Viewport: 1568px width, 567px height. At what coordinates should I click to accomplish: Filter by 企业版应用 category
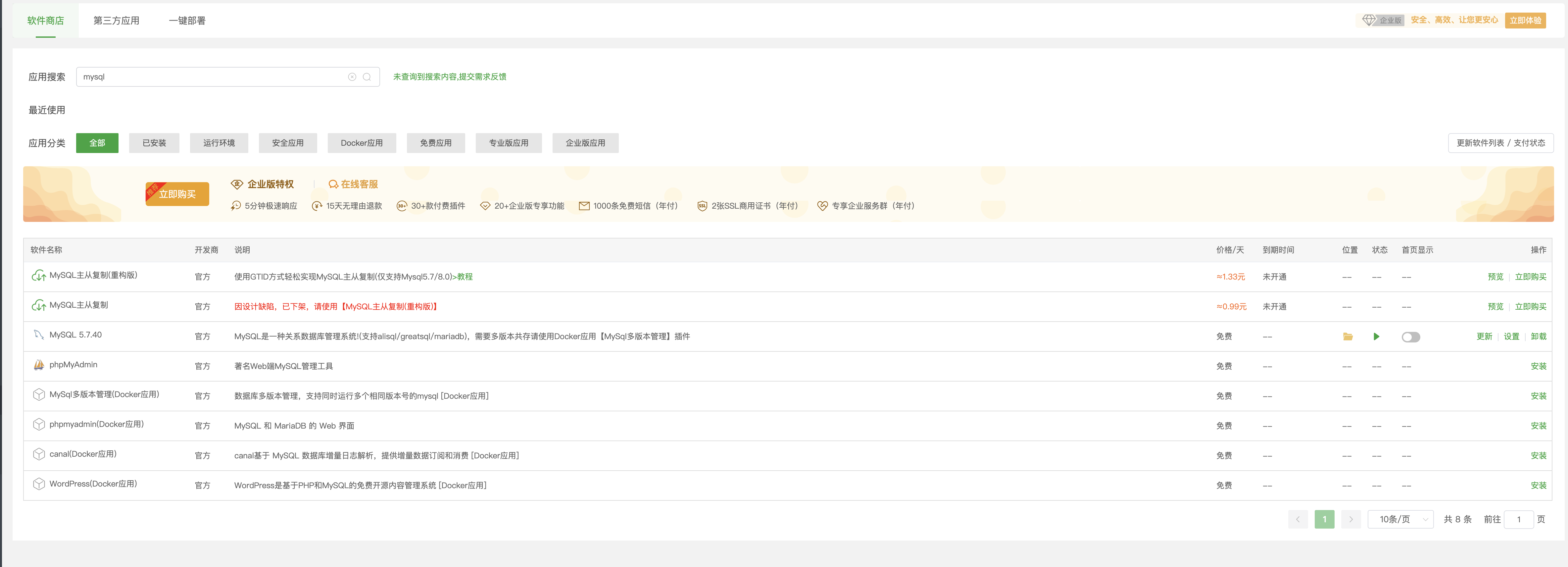[586, 143]
